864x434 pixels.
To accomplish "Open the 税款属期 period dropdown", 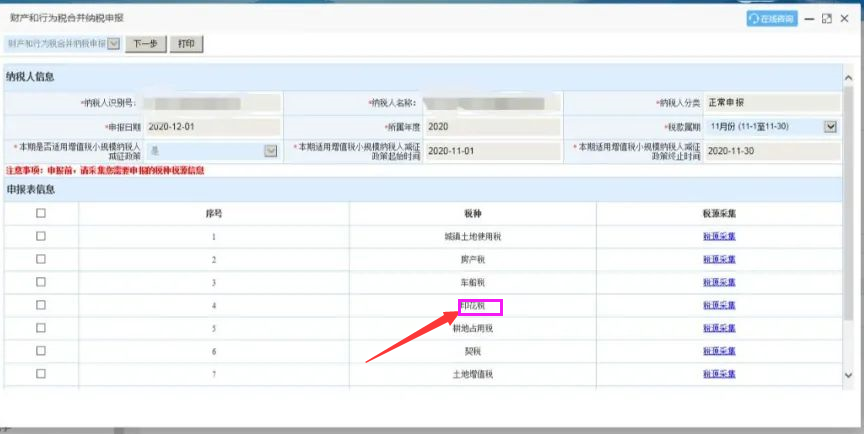I will (x=830, y=127).
